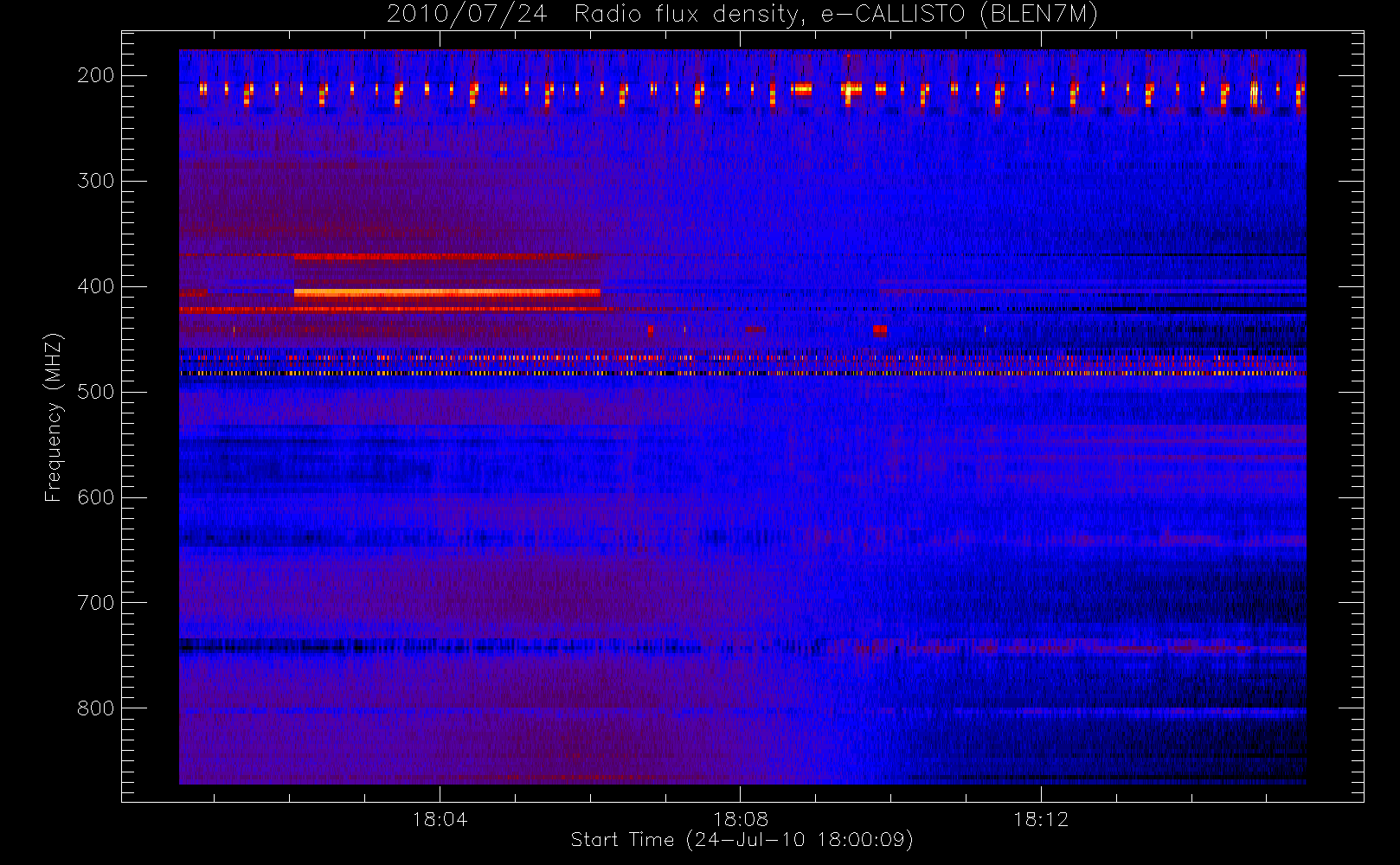Click the 800 frequency tick label
This screenshot has width=1400, height=865.
[x=96, y=708]
